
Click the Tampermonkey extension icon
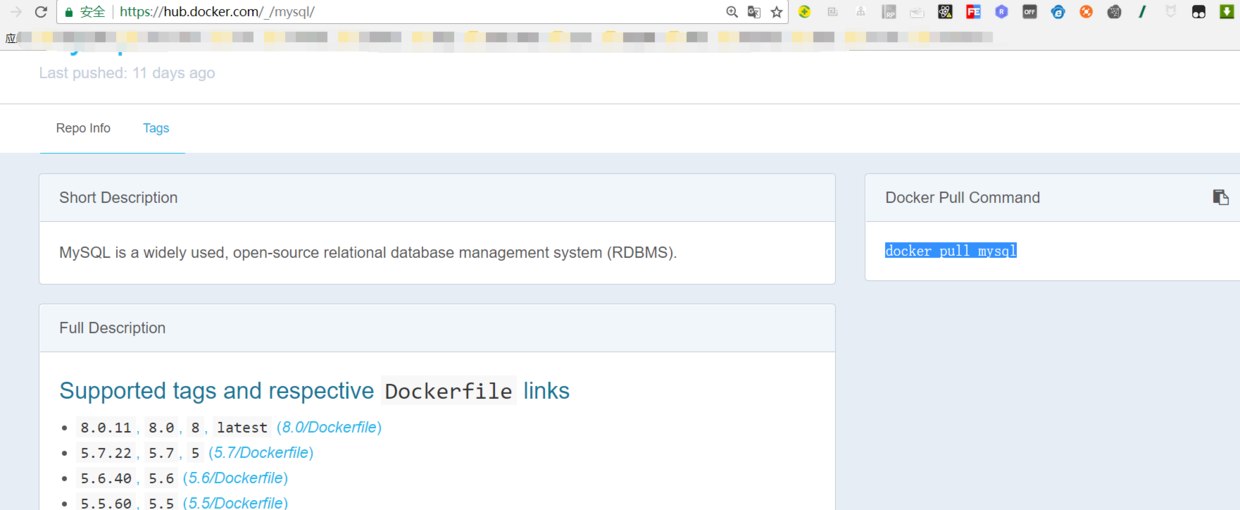(1198, 12)
